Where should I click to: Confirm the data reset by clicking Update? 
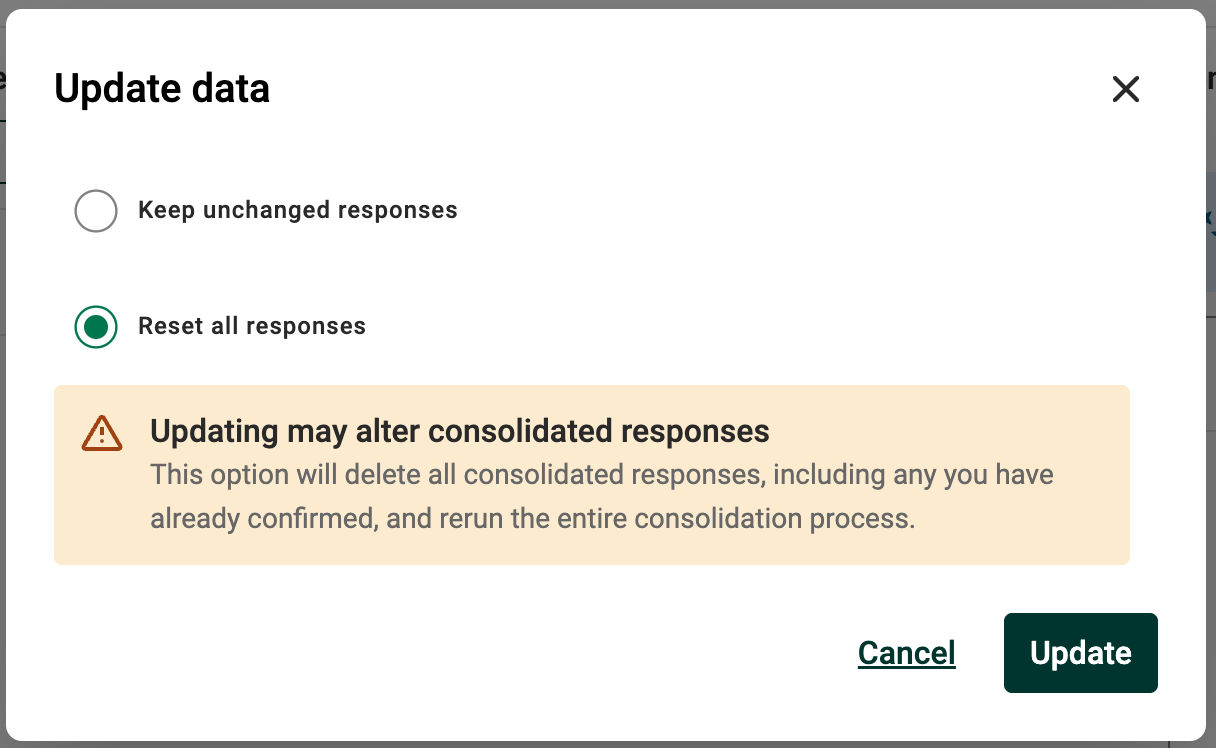pyautogui.click(x=1080, y=653)
